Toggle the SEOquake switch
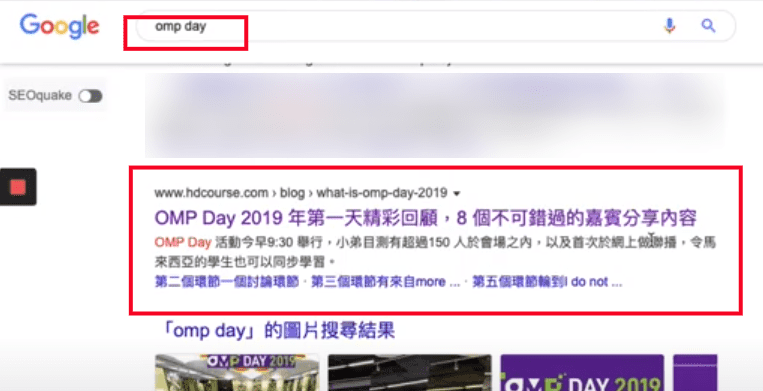Screen dimensions: 763x391 (x=91, y=96)
